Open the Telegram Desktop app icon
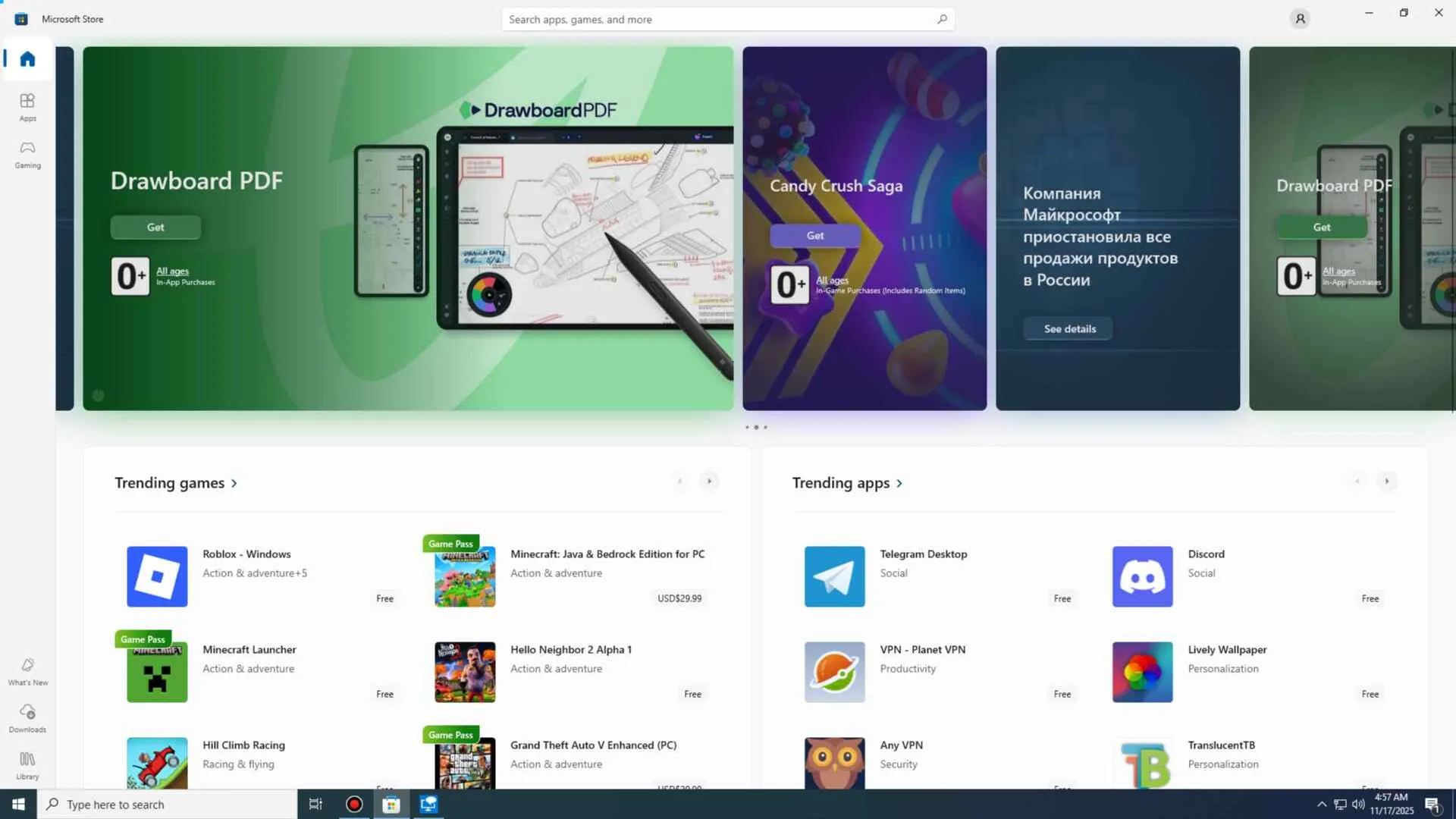The image size is (1456, 819). coord(834,576)
